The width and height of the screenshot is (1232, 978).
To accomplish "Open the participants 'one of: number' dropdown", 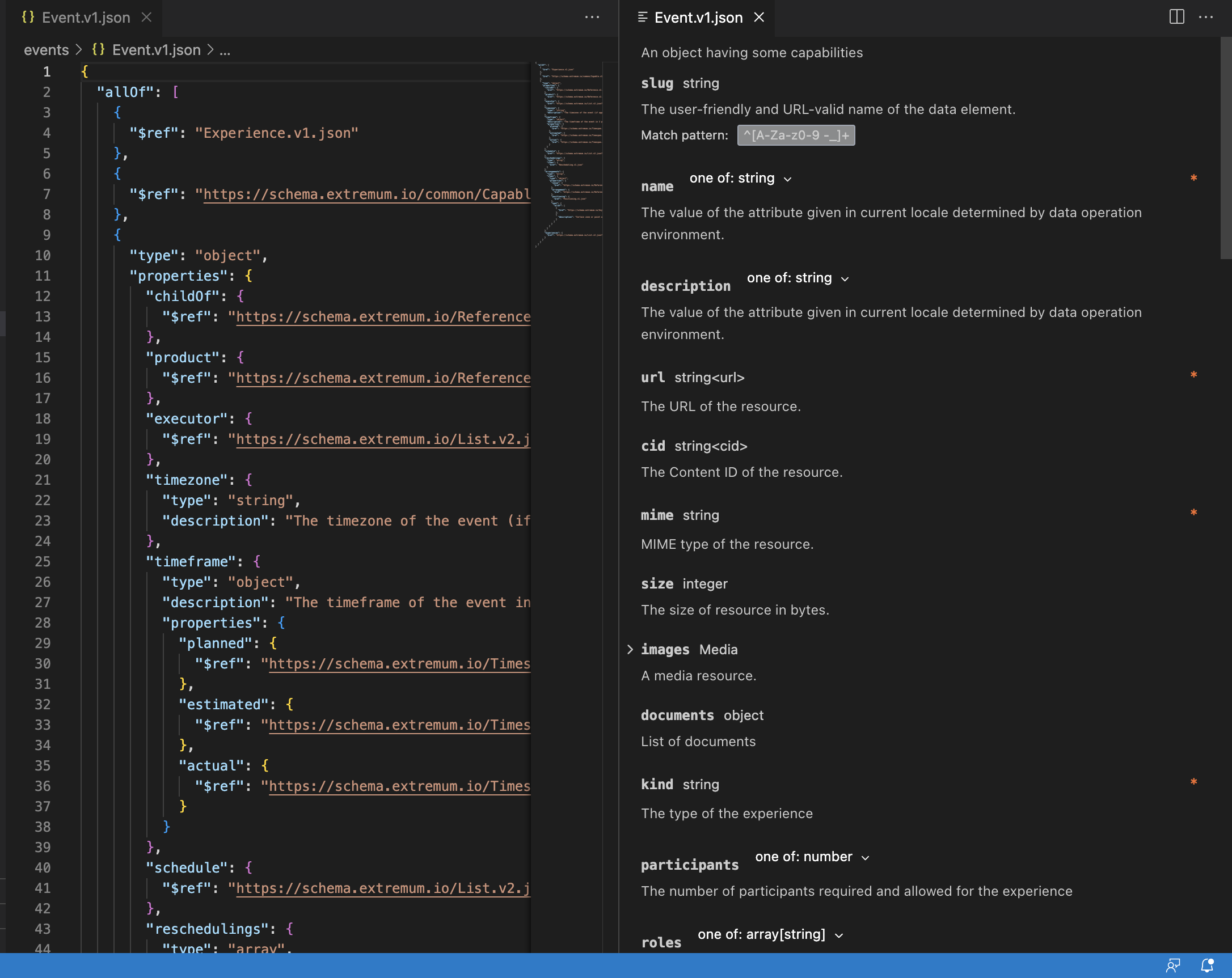I will 812,857.
